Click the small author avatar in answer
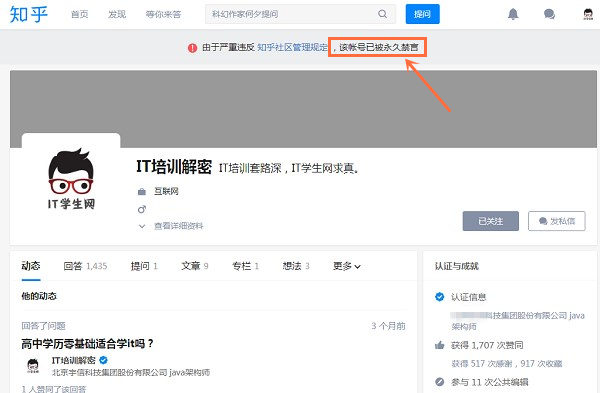The image size is (600, 393). (33, 365)
